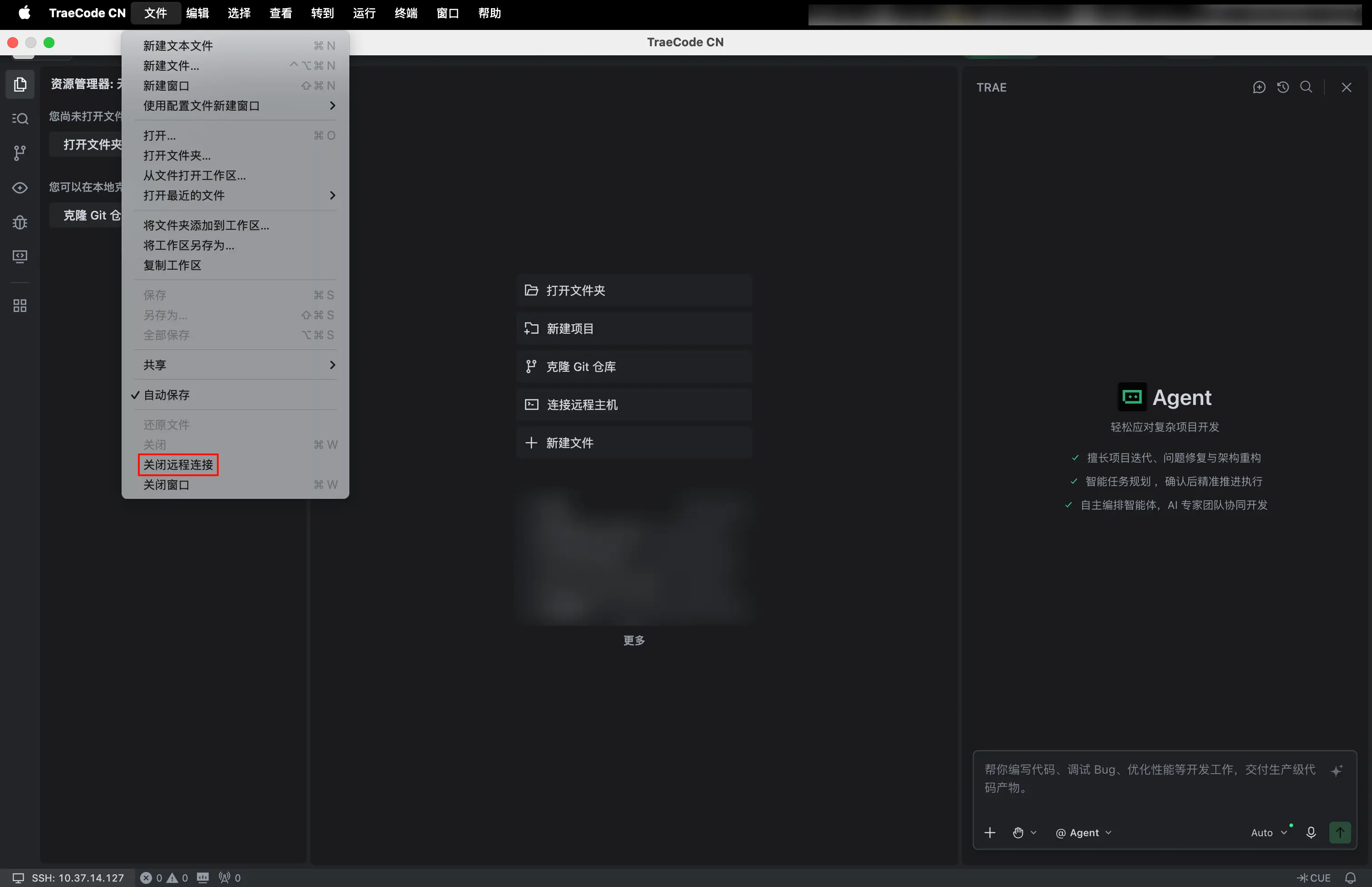Click the microphone voice input icon
The height and width of the screenshot is (887, 1372).
click(1311, 833)
